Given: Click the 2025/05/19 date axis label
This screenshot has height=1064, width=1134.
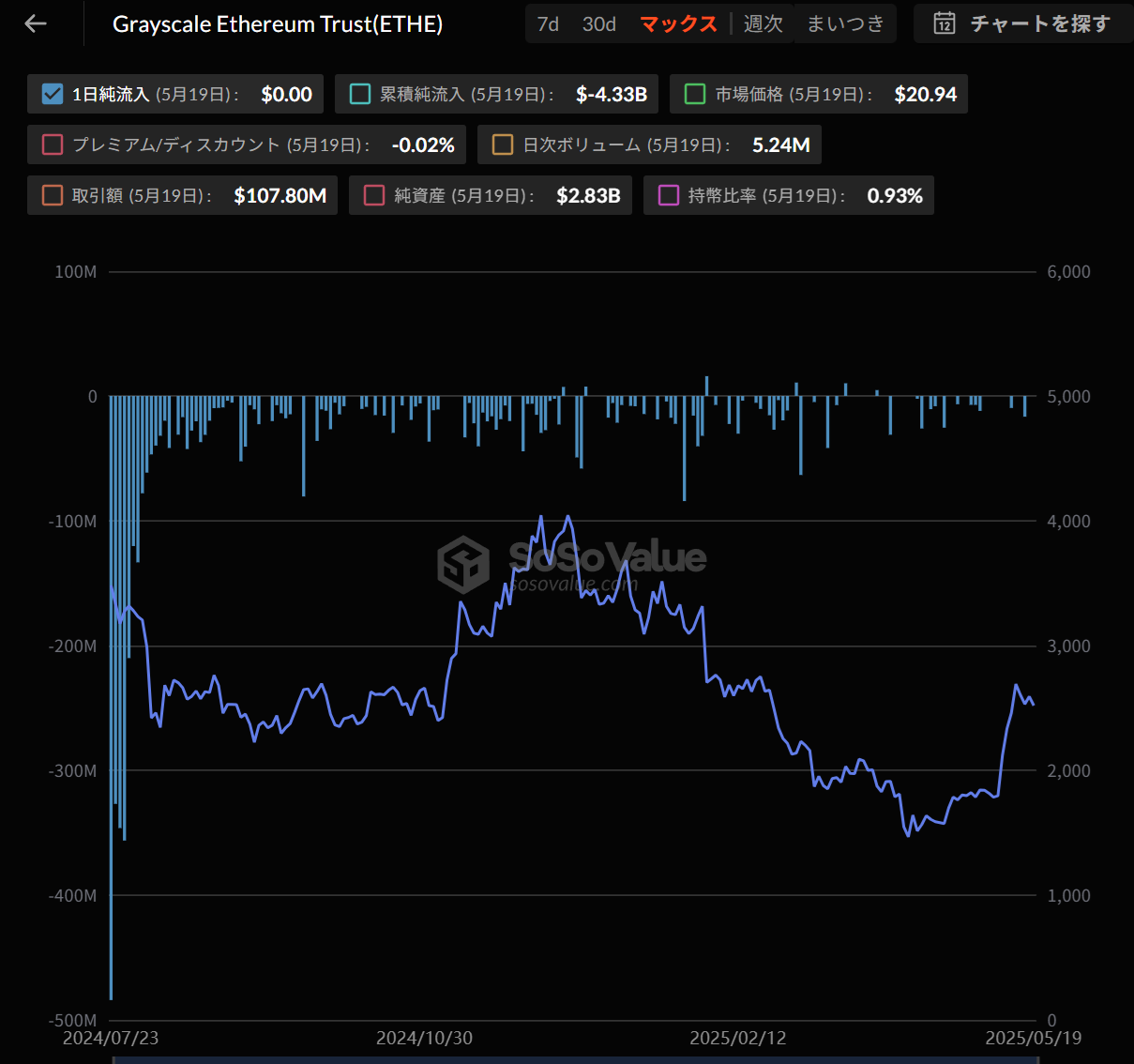Looking at the screenshot, I should point(1033,1038).
